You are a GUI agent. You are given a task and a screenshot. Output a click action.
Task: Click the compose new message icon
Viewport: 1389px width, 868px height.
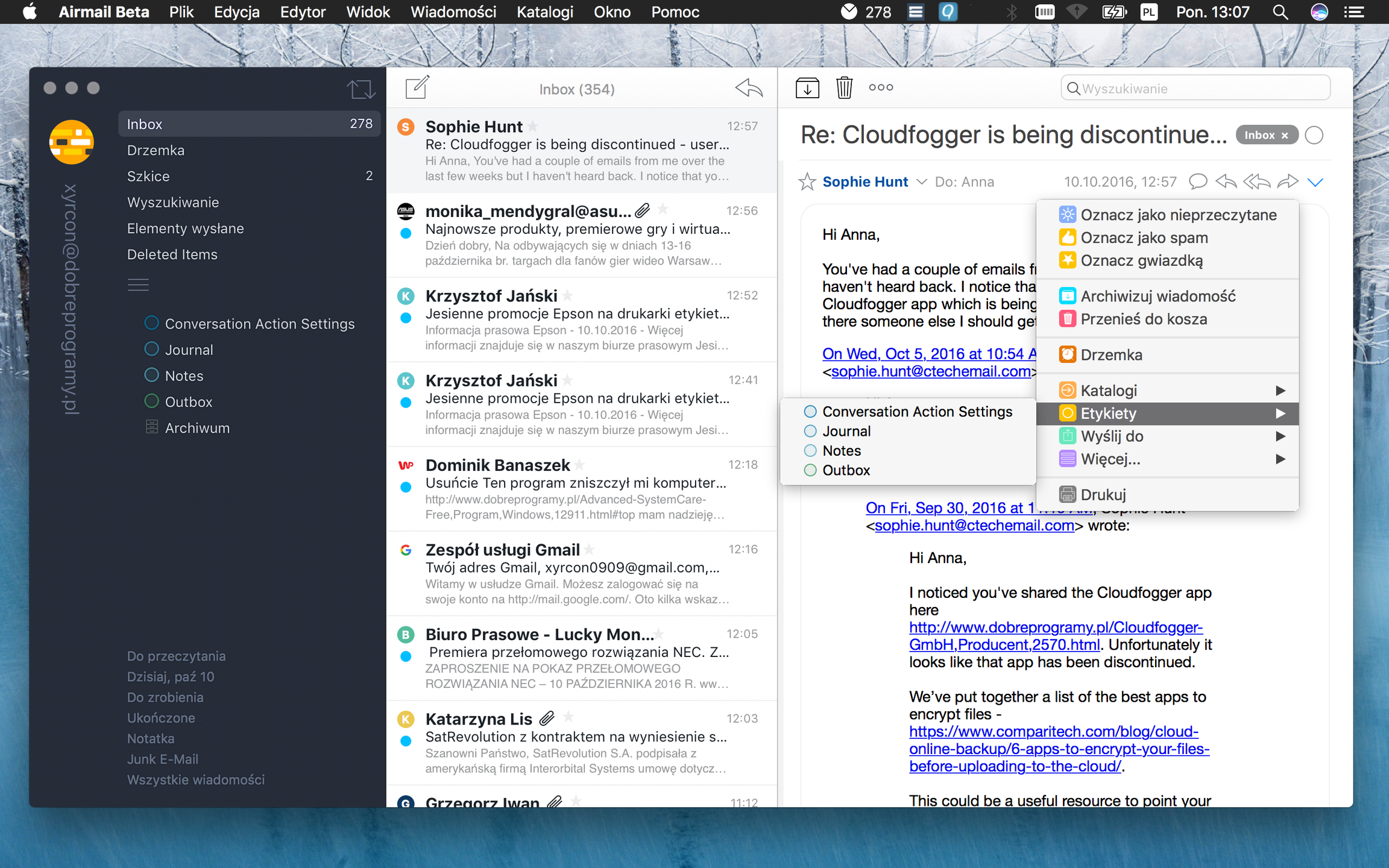pyautogui.click(x=417, y=88)
